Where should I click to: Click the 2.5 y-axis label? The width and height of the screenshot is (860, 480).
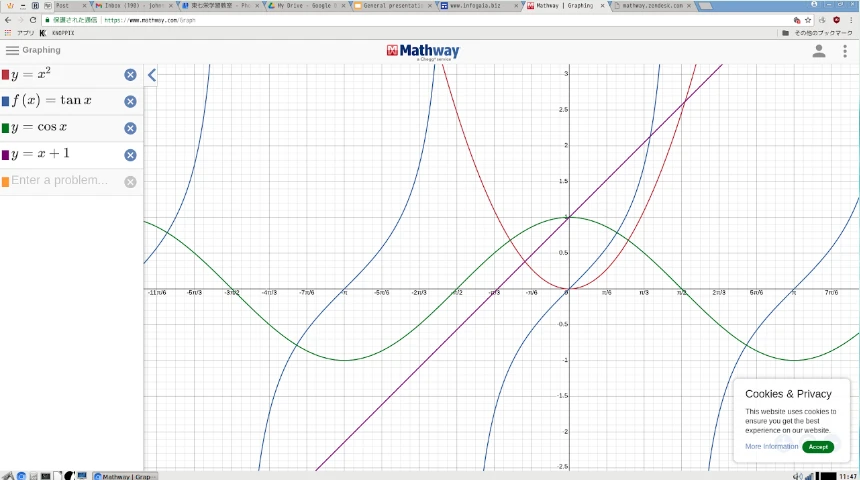(x=563, y=110)
